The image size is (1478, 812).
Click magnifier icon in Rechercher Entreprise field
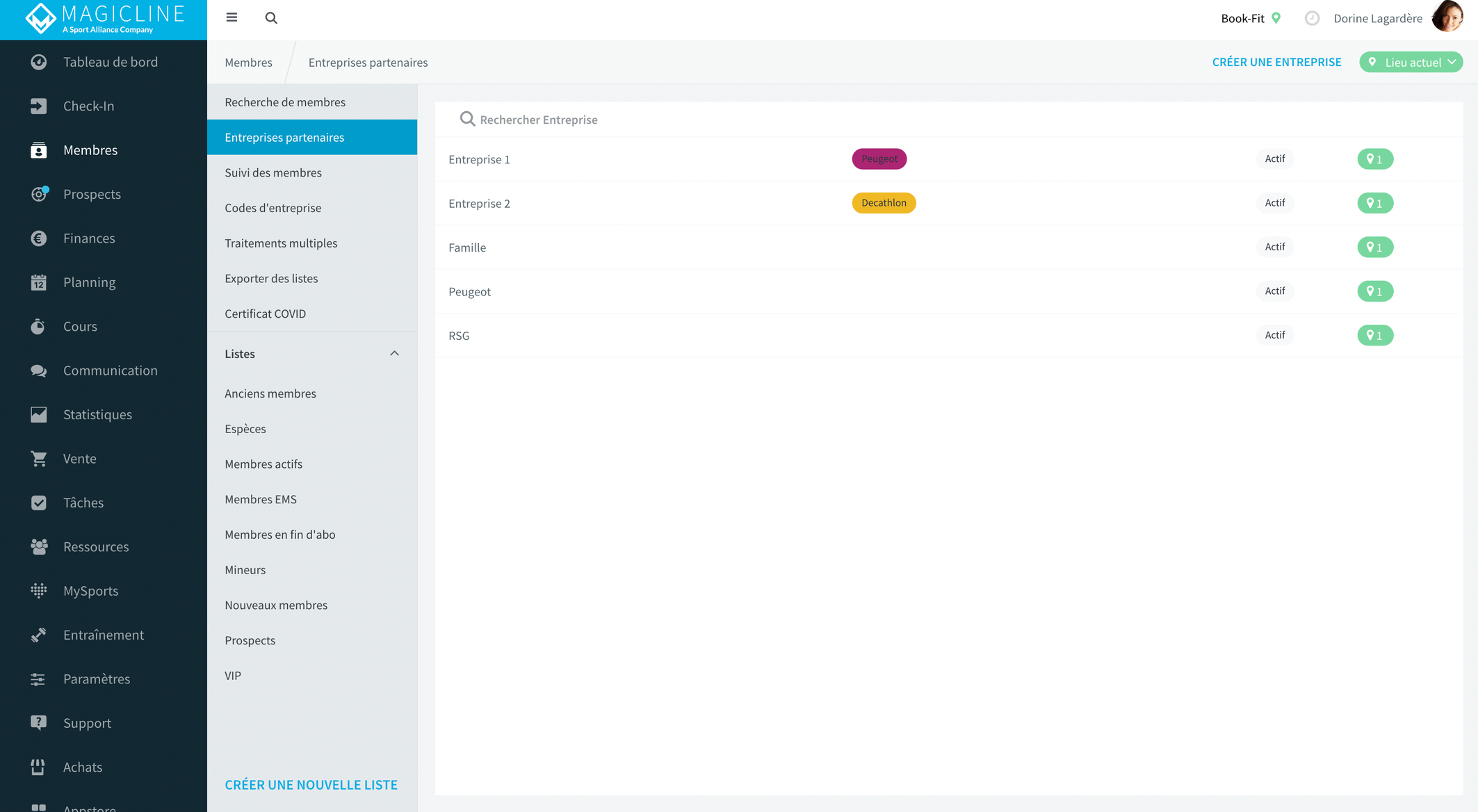pos(467,119)
